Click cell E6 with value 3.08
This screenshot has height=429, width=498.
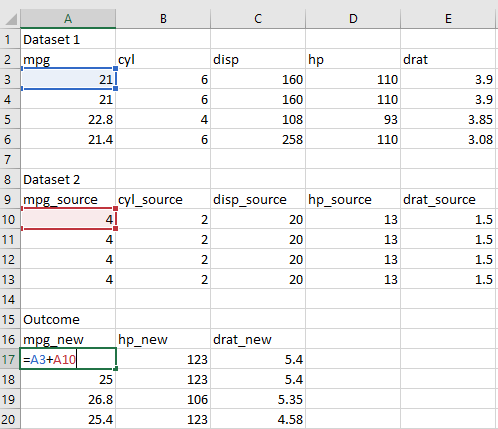pyautogui.click(x=448, y=139)
